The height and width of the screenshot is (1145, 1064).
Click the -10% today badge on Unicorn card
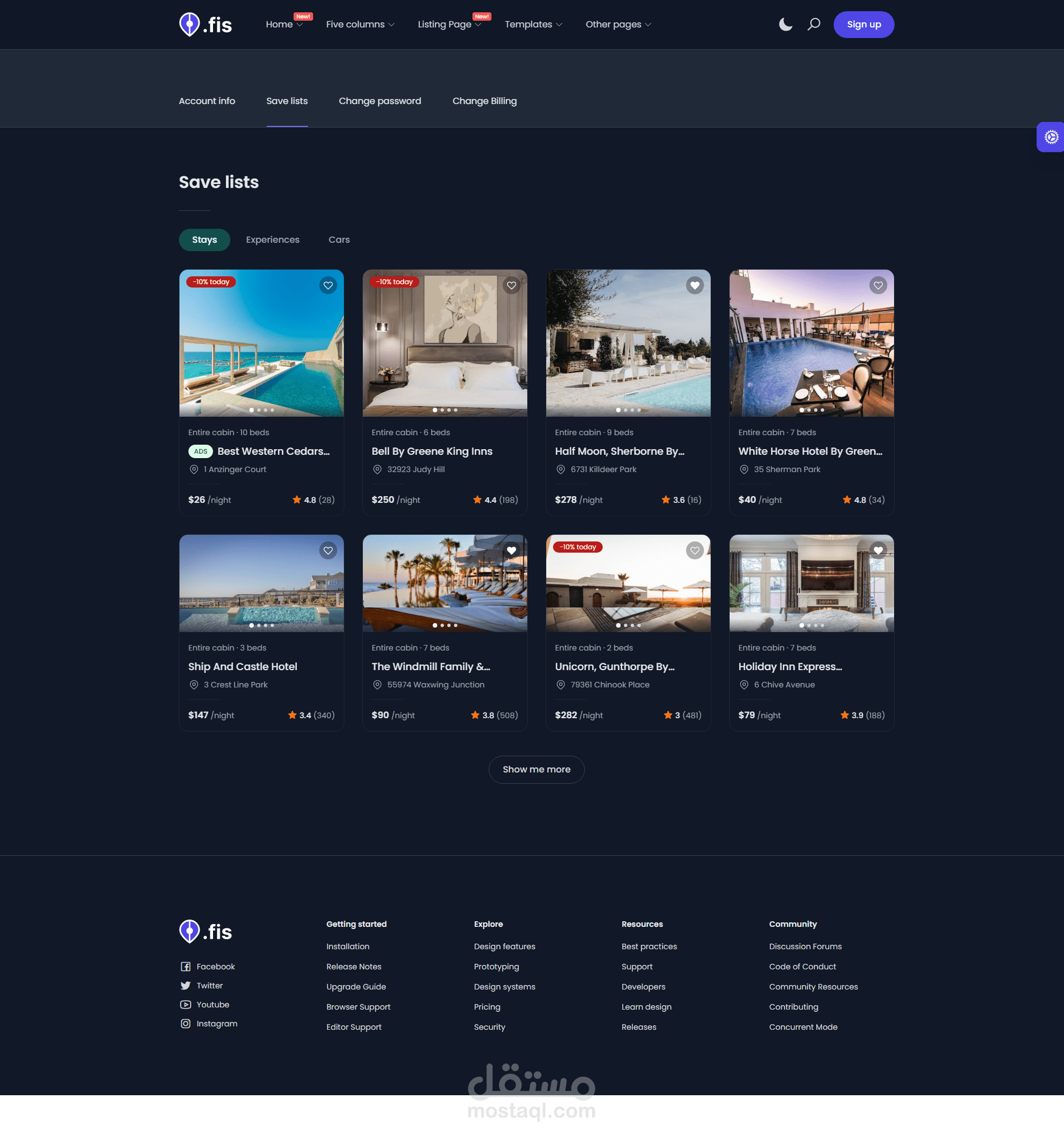pyautogui.click(x=578, y=547)
